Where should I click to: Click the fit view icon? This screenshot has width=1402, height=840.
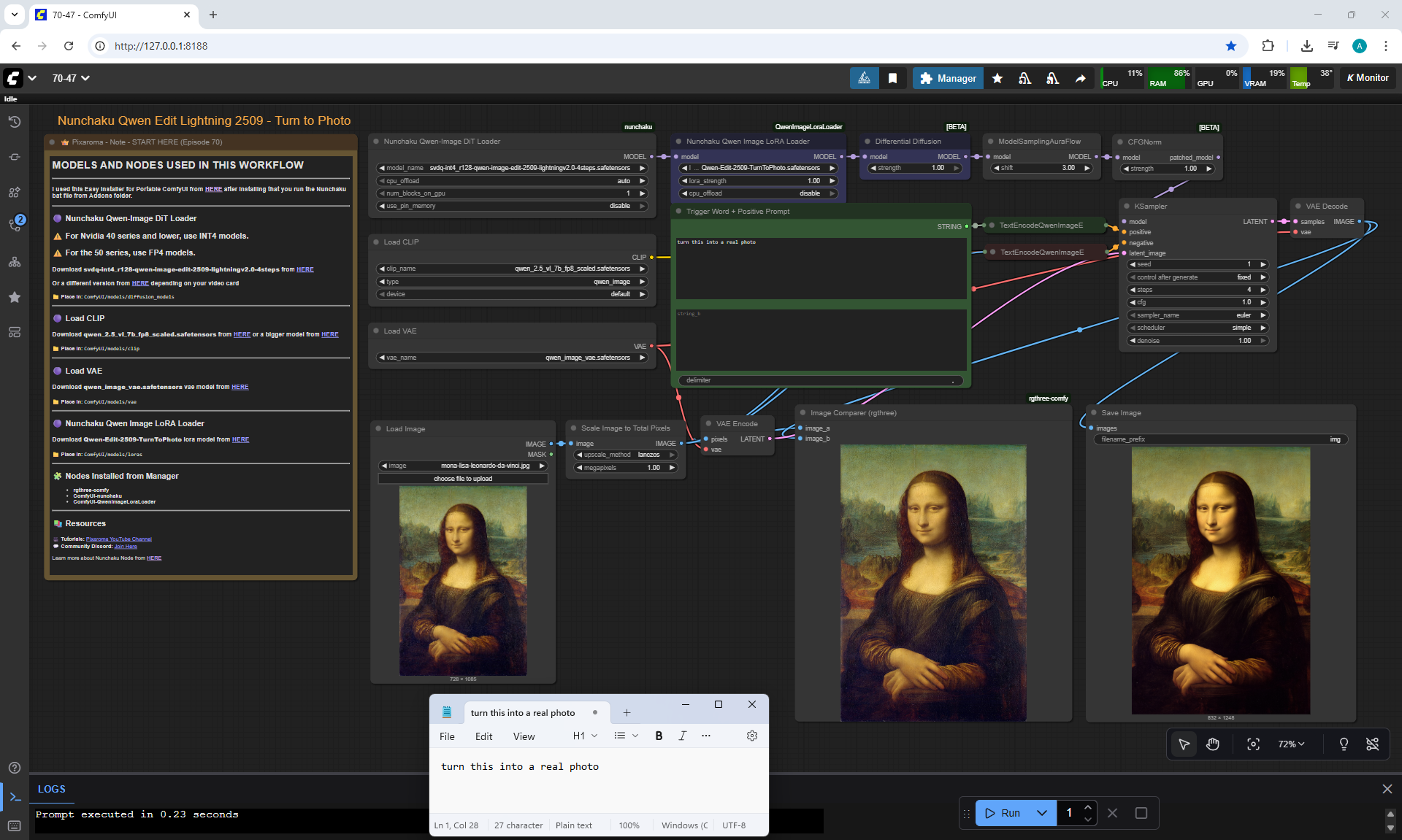[x=1253, y=744]
